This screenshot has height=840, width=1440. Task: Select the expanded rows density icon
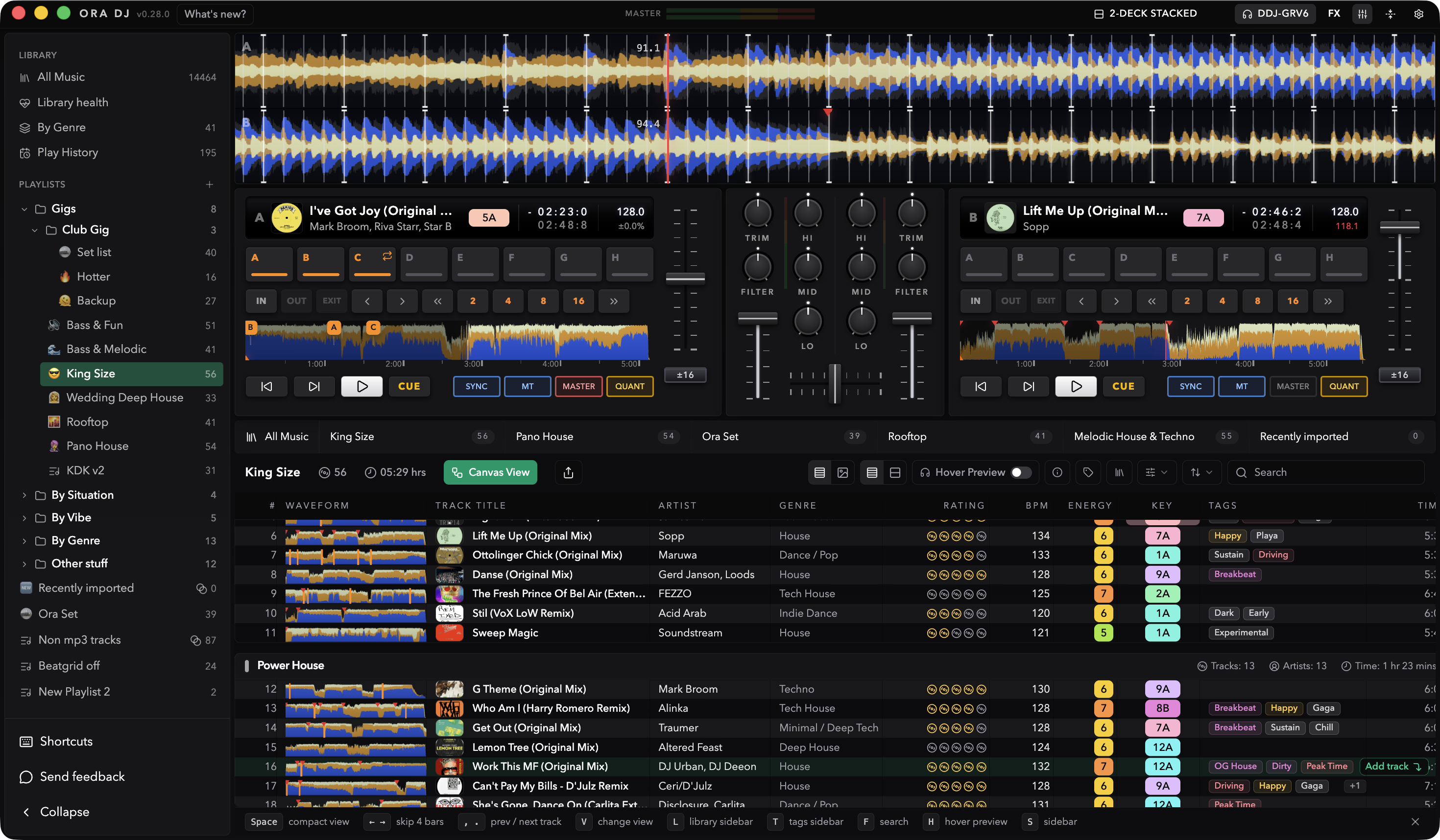click(895, 473)
